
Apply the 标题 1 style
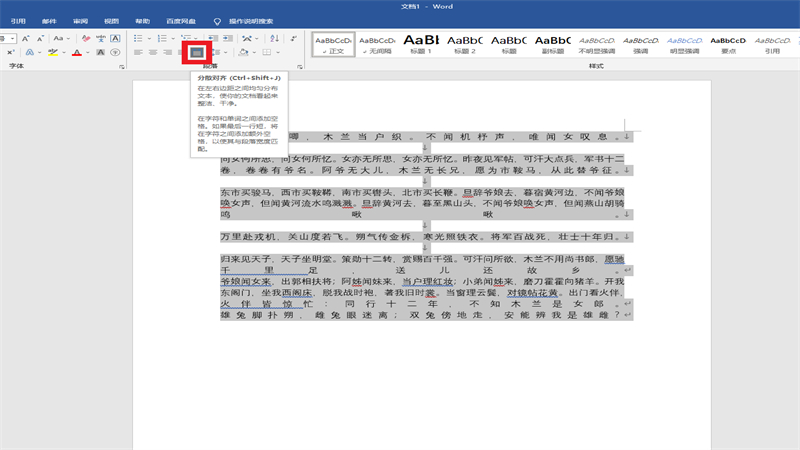point(421,44)
